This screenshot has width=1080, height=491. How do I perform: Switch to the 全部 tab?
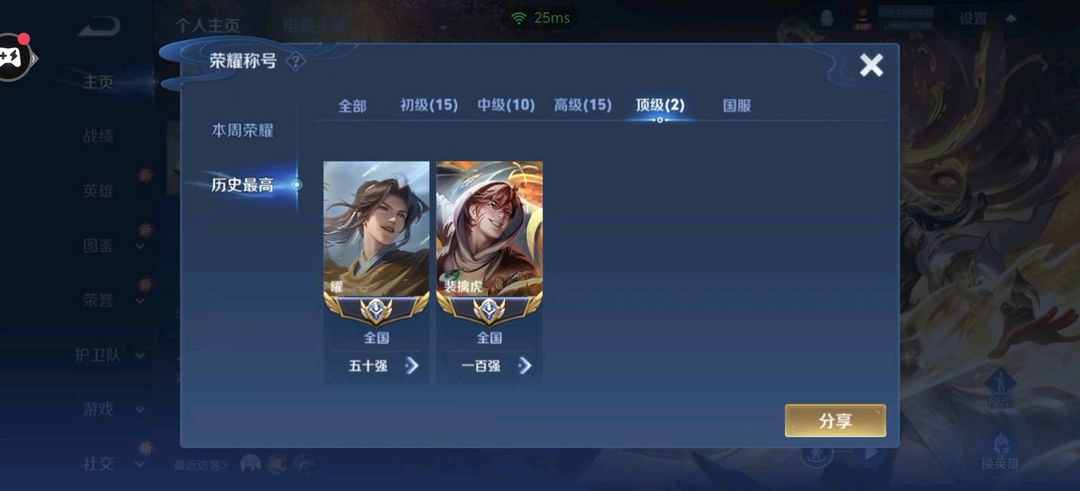pos(352,106)
